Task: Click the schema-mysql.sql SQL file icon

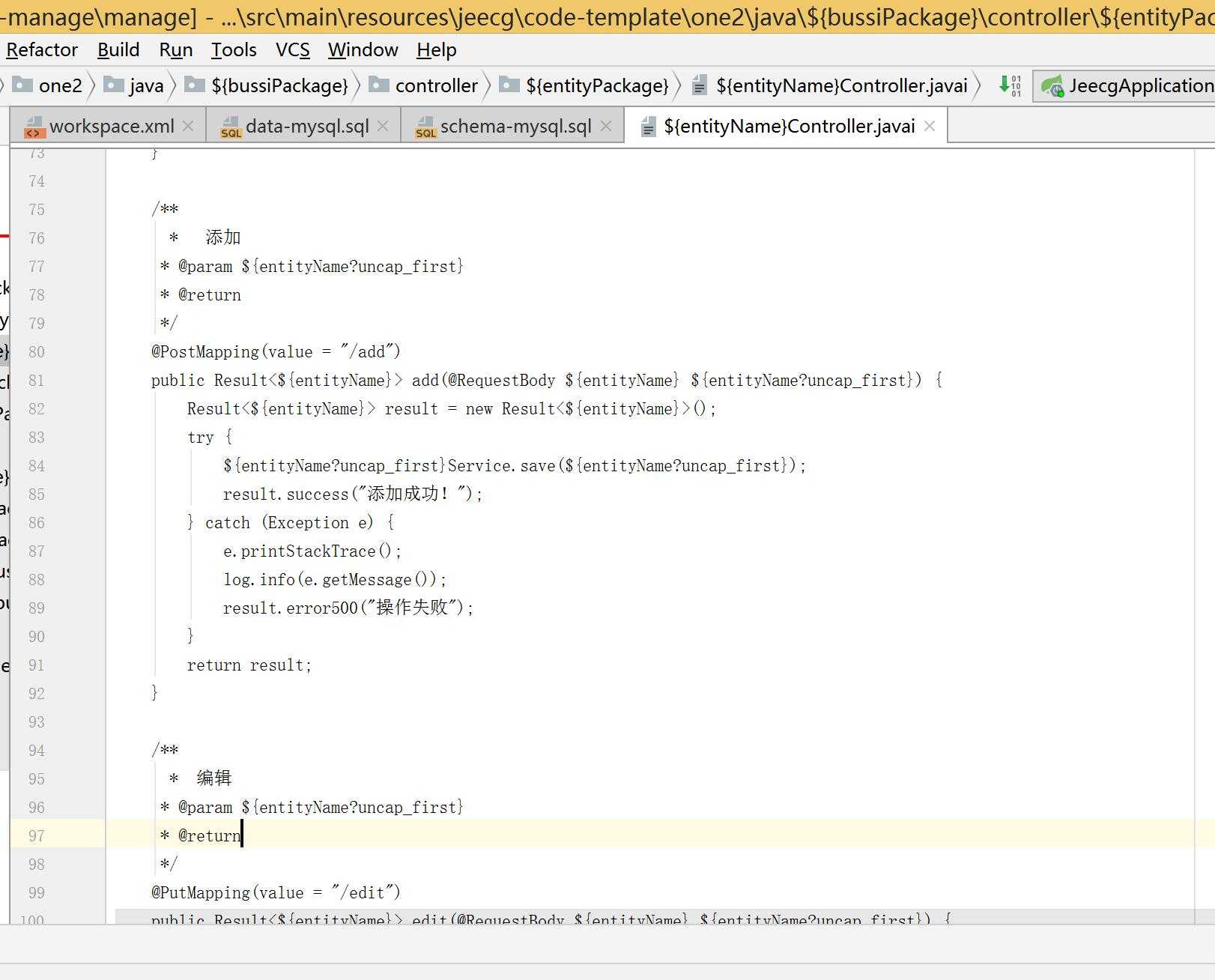Action: tap(425, 127)
